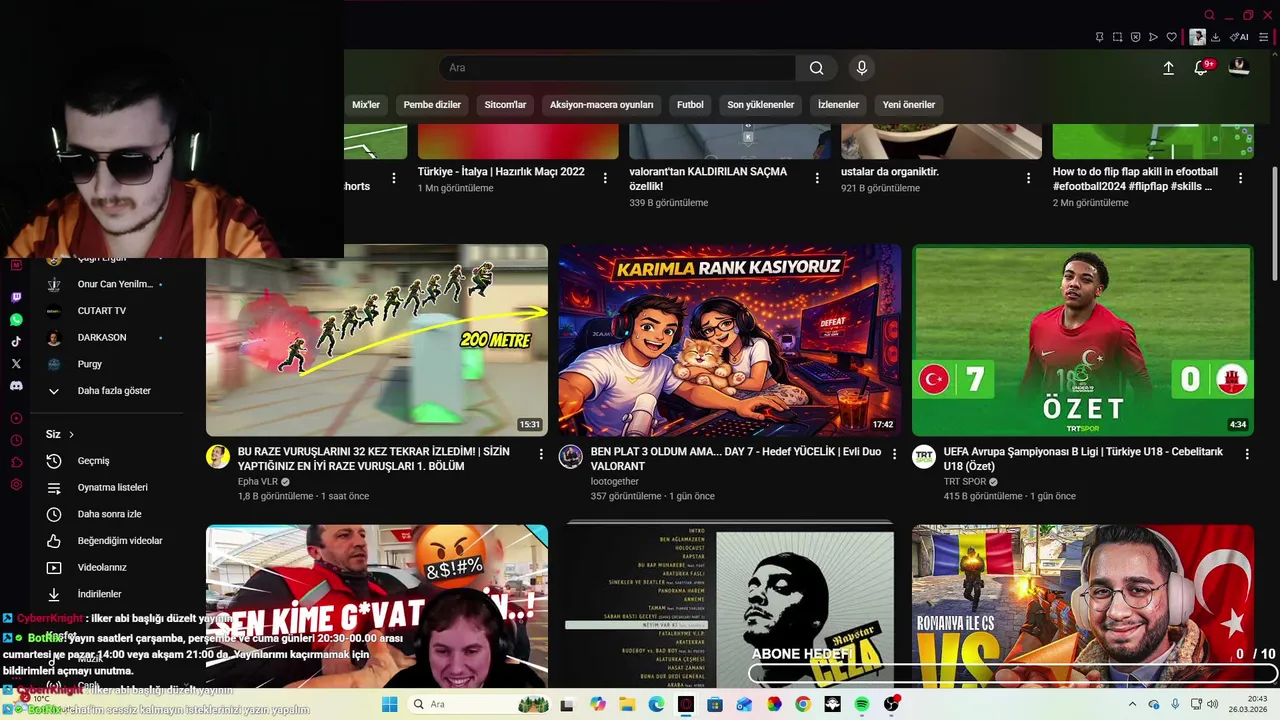The width and height of the screenshot is (1280, 720).
Task: Open WhatsApp from the browser sidebar
Action: point(16,320)
